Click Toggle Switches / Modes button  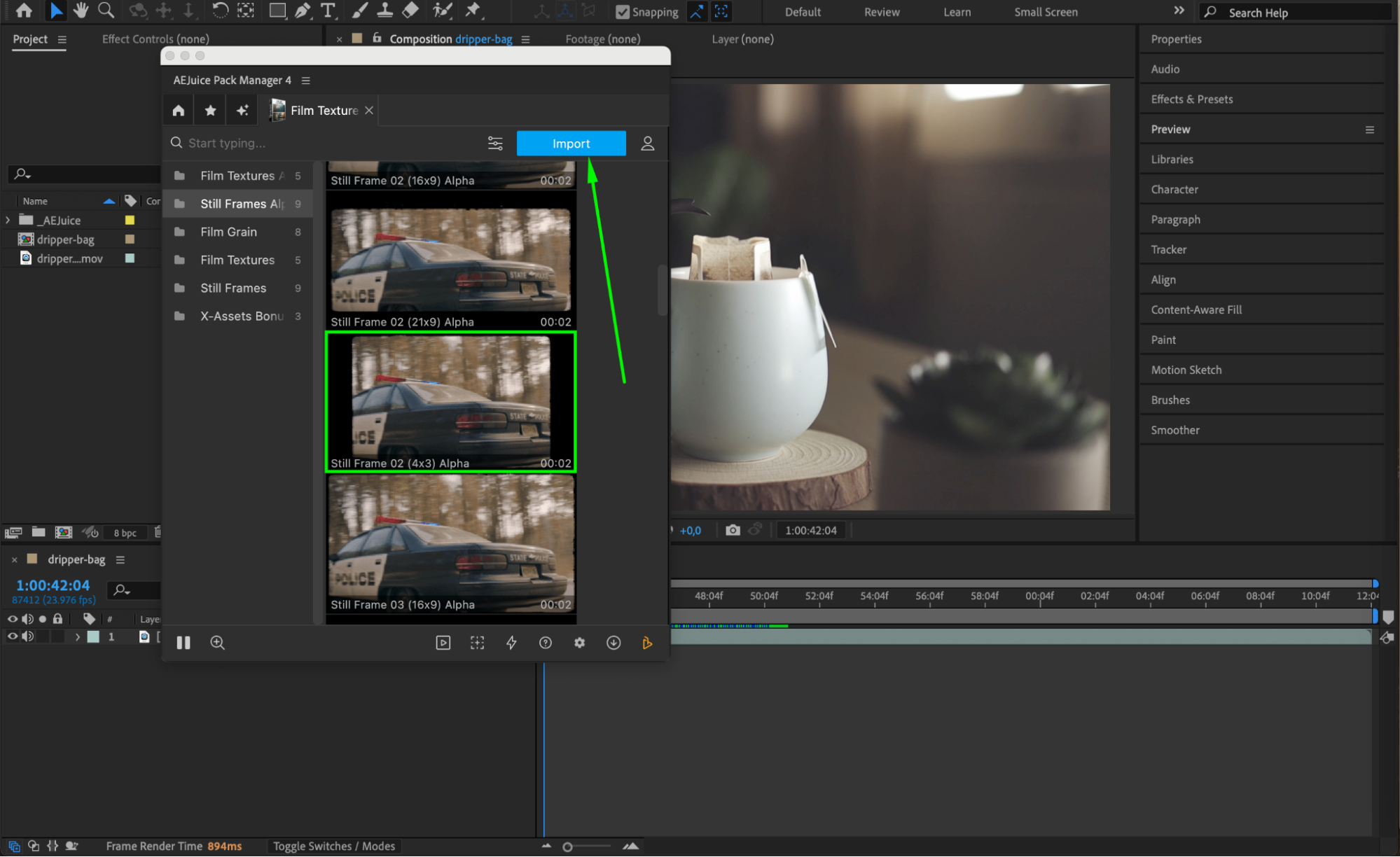tap(334, 846)
